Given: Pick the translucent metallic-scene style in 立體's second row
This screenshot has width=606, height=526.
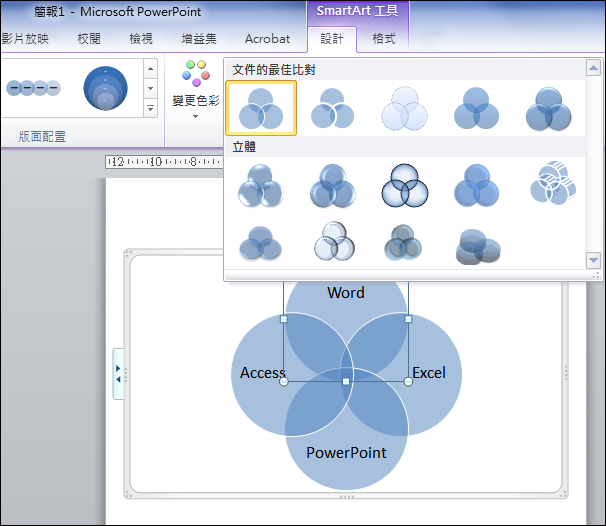Looking at the screenshot, I should coord(334,242).
